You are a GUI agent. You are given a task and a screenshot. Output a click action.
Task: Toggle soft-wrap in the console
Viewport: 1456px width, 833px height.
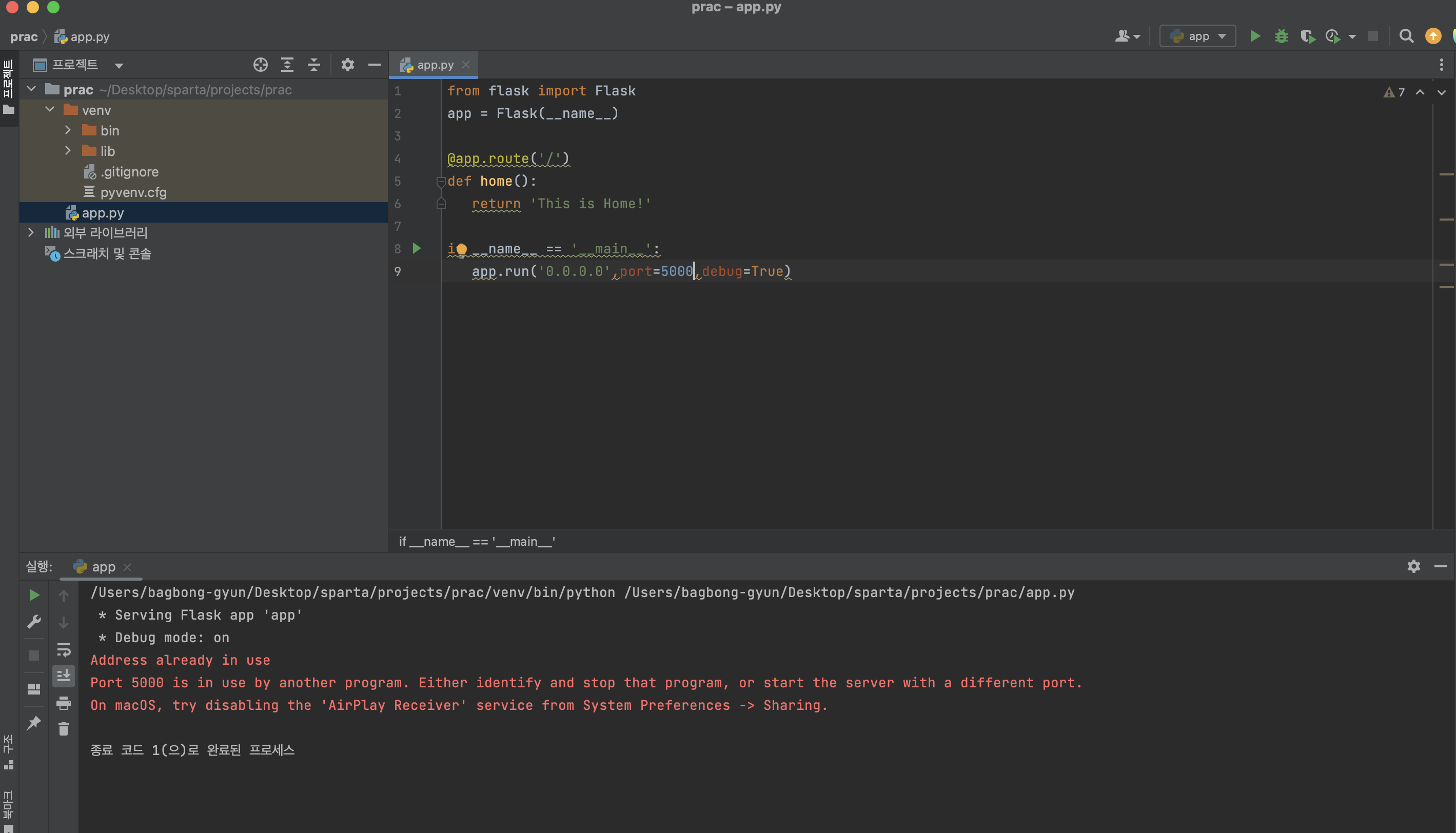click(x=64, y=650)
